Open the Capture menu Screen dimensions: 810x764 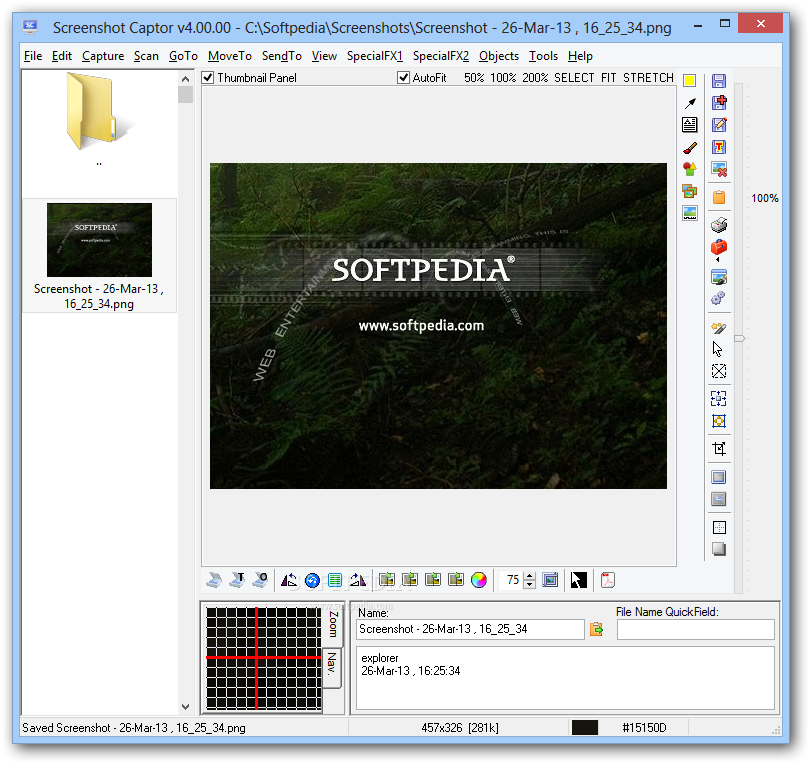(x=103, y=56)
